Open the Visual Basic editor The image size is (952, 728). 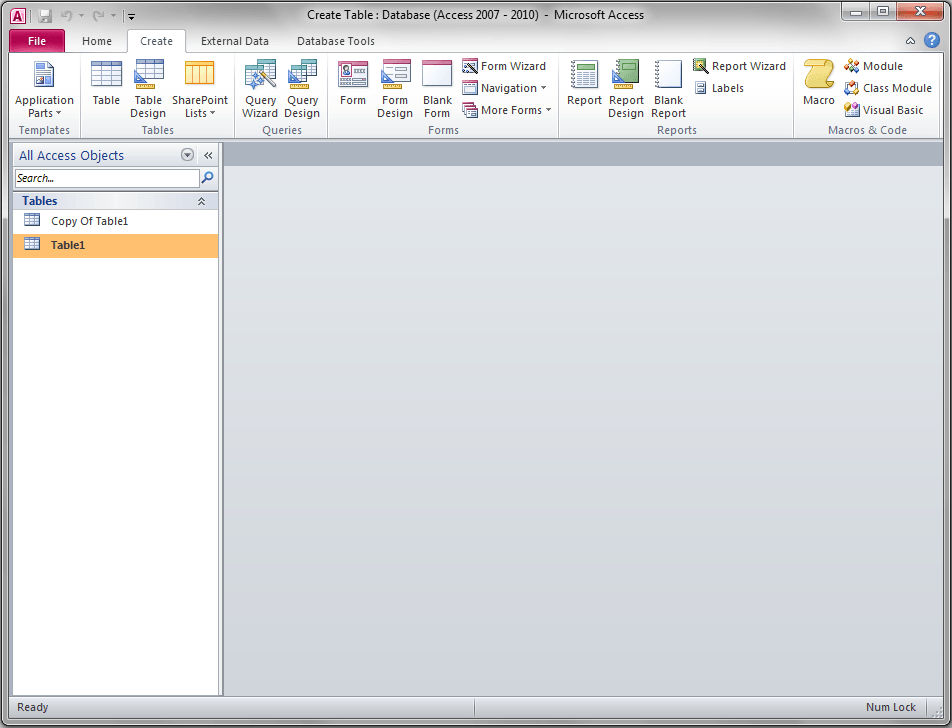883,110
